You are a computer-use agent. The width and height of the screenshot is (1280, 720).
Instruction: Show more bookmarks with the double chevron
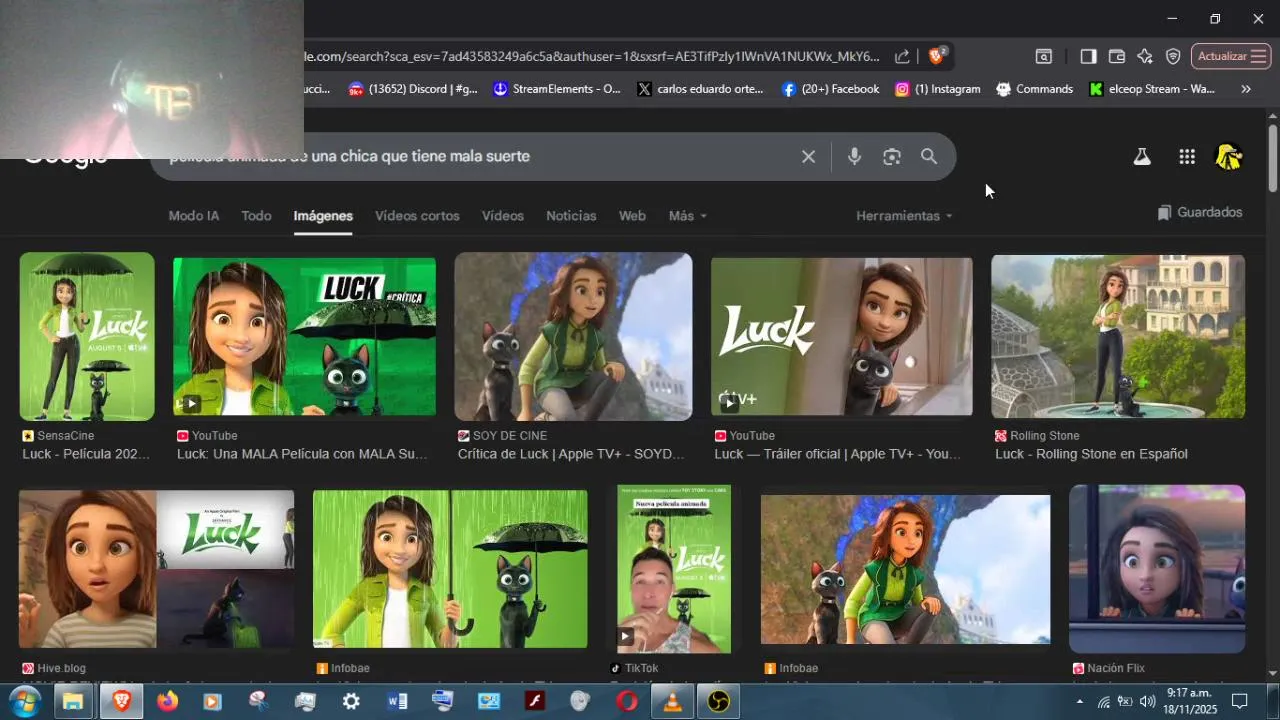pyautogui.click(x=1246, y=89)
